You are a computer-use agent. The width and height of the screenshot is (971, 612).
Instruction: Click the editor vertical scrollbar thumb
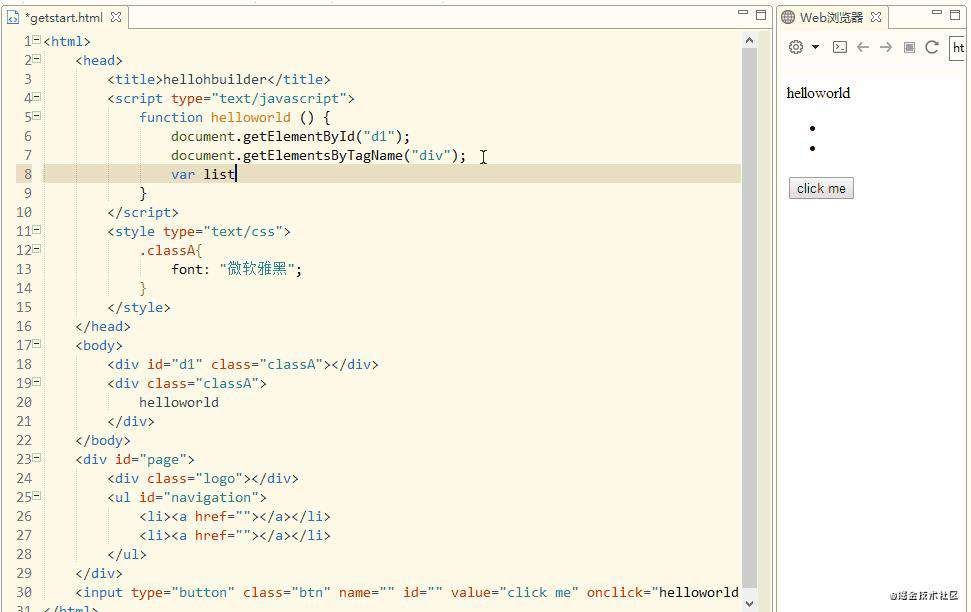pyautogui.click(x=749, y=316)
